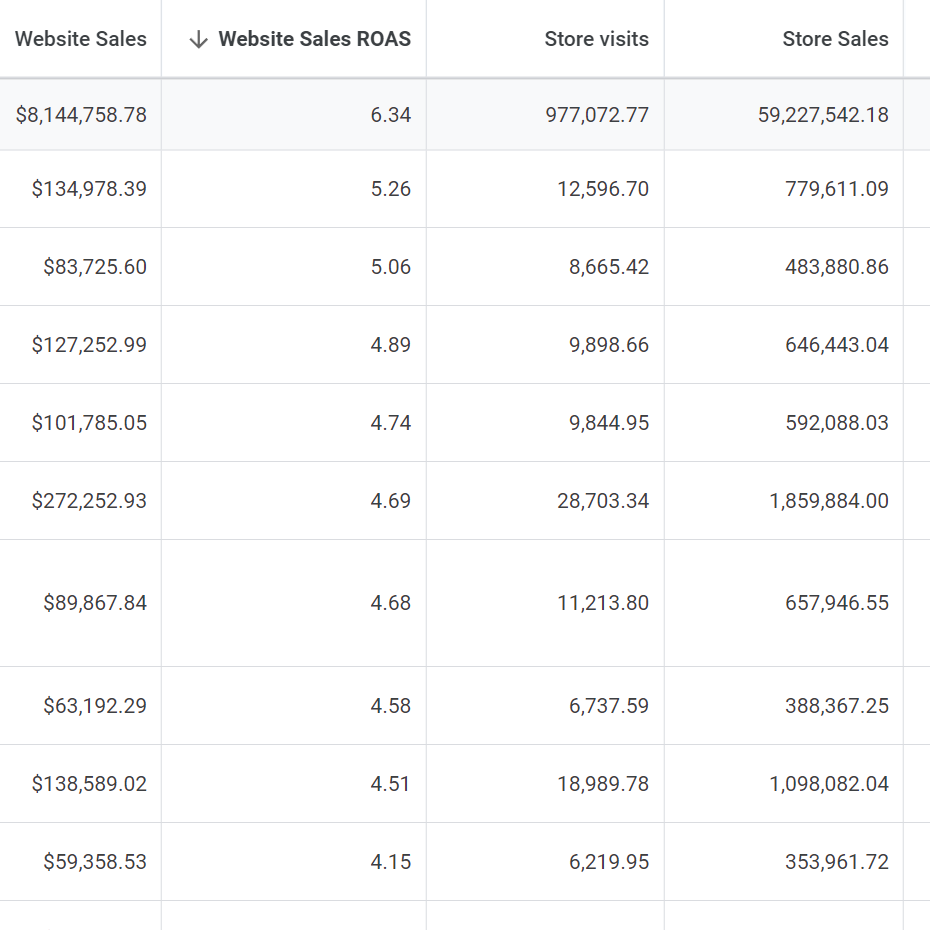The width and height of the screenshot is (930, 930).
Task: Select total Store visits 977,072.77
Action: point(597,114)
